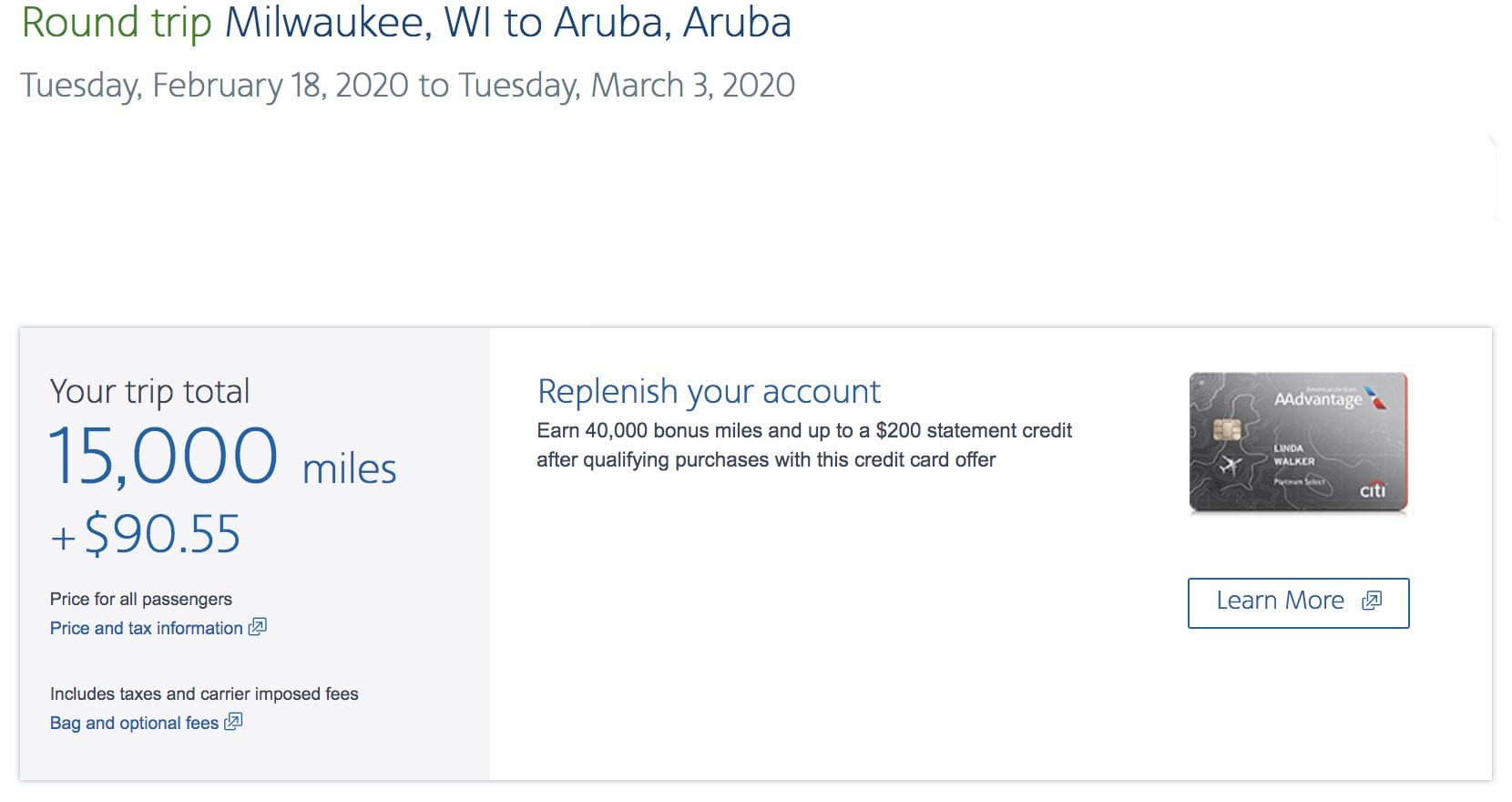The height and width of the screenshot is (802, 1512).
Task: Click the gold chip on the credit card
Action: click(x=1227, y=429)
